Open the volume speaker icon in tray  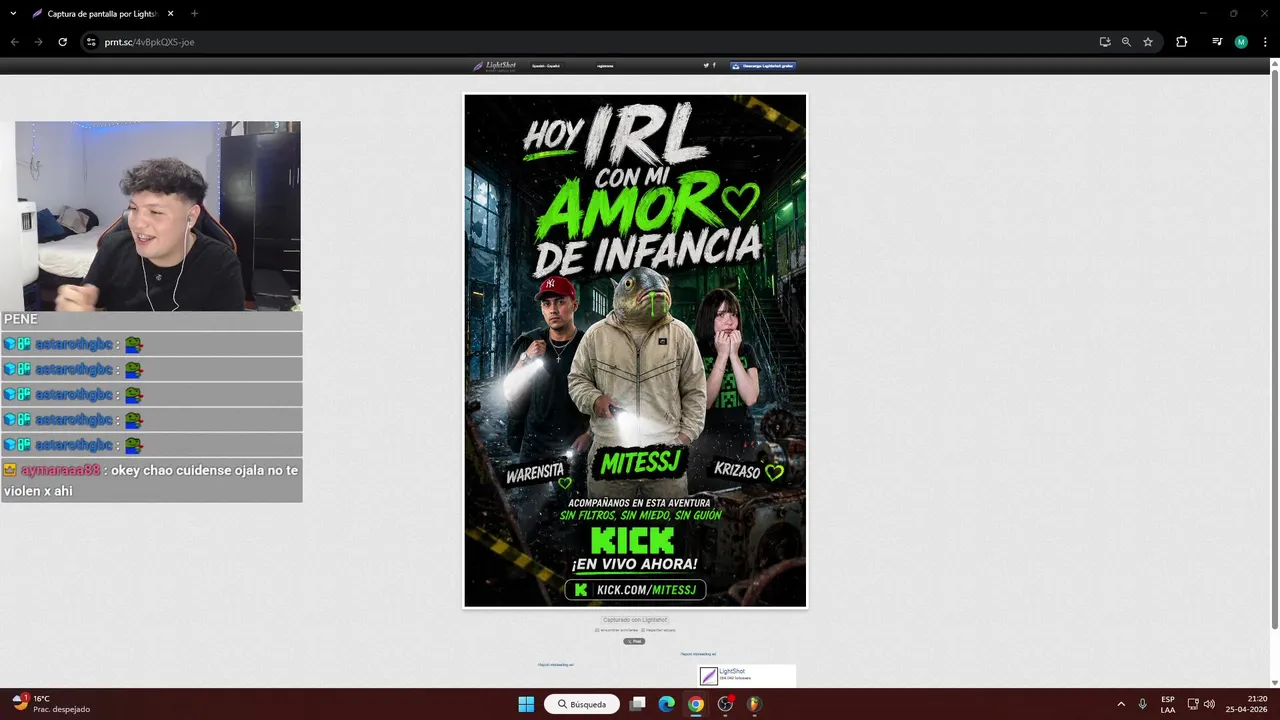1209,704
